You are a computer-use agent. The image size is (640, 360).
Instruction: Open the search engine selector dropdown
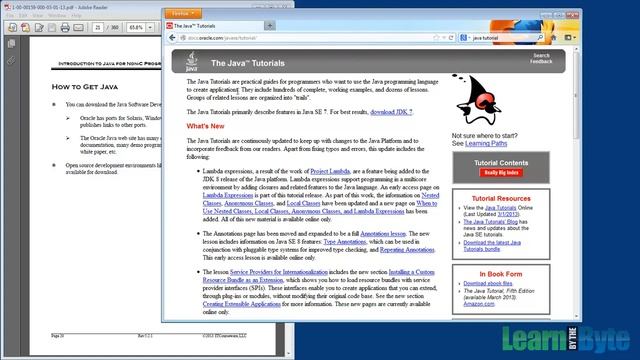click(465, 38)
